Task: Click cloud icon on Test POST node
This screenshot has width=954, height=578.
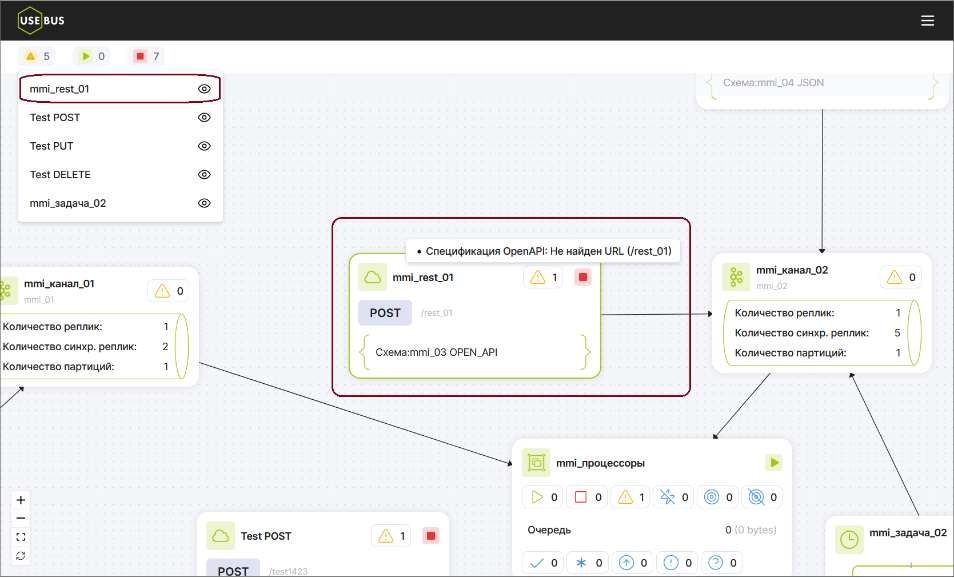Action: click(220, 536)
